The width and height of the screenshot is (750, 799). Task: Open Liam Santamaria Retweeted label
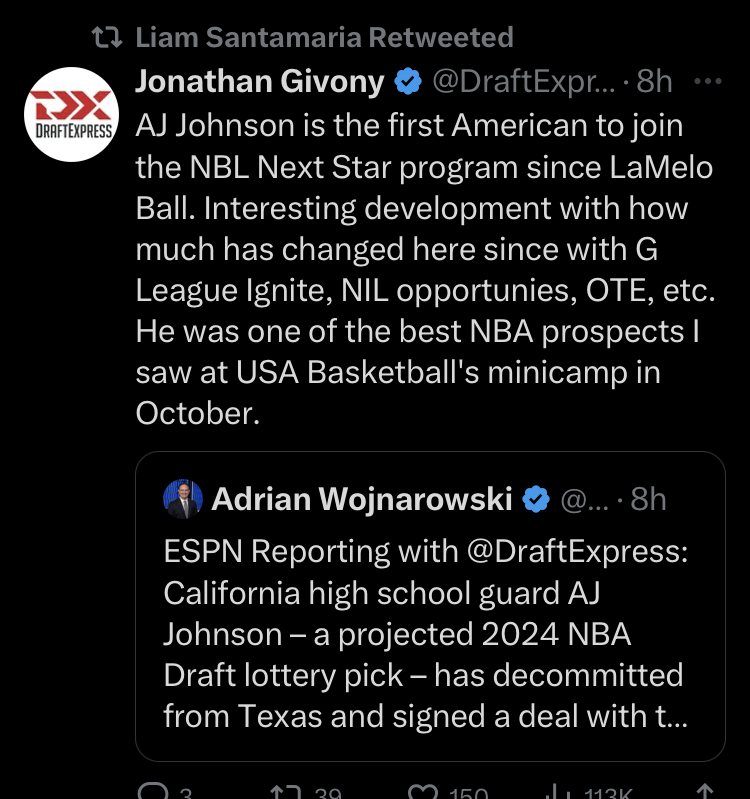point(325,37)
